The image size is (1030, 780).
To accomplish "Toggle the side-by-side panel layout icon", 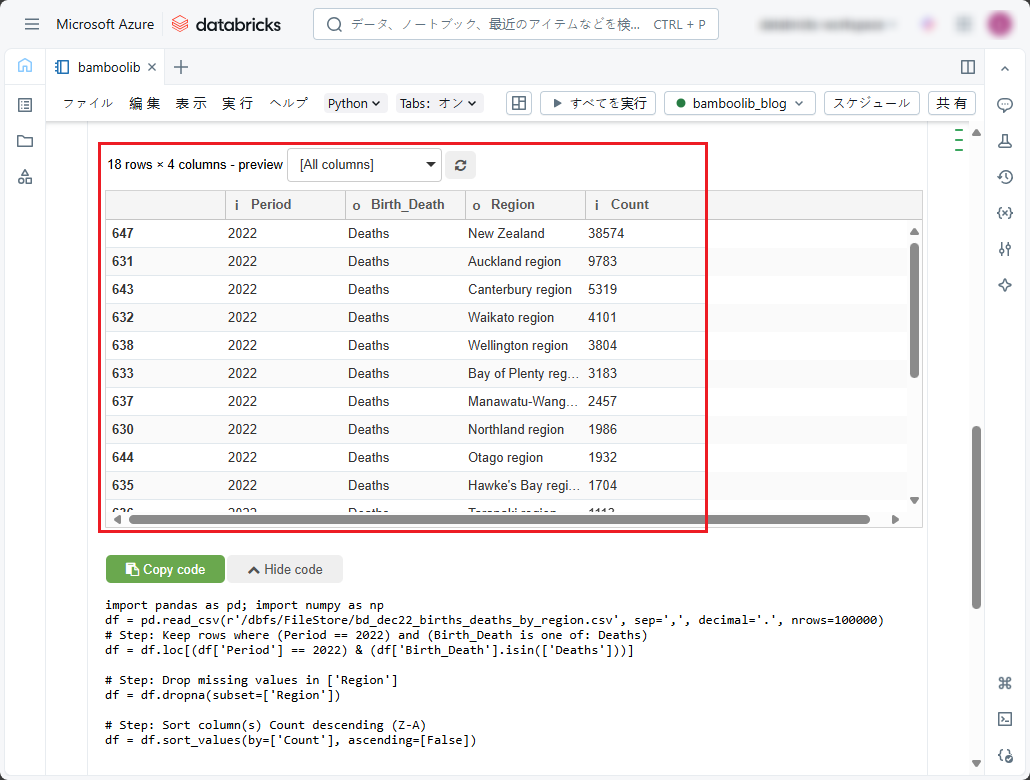I will coord(967,67).
